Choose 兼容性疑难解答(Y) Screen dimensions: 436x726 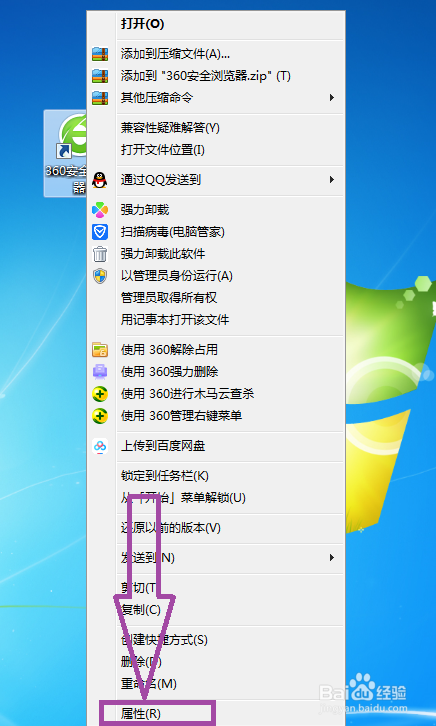(170, 128)
